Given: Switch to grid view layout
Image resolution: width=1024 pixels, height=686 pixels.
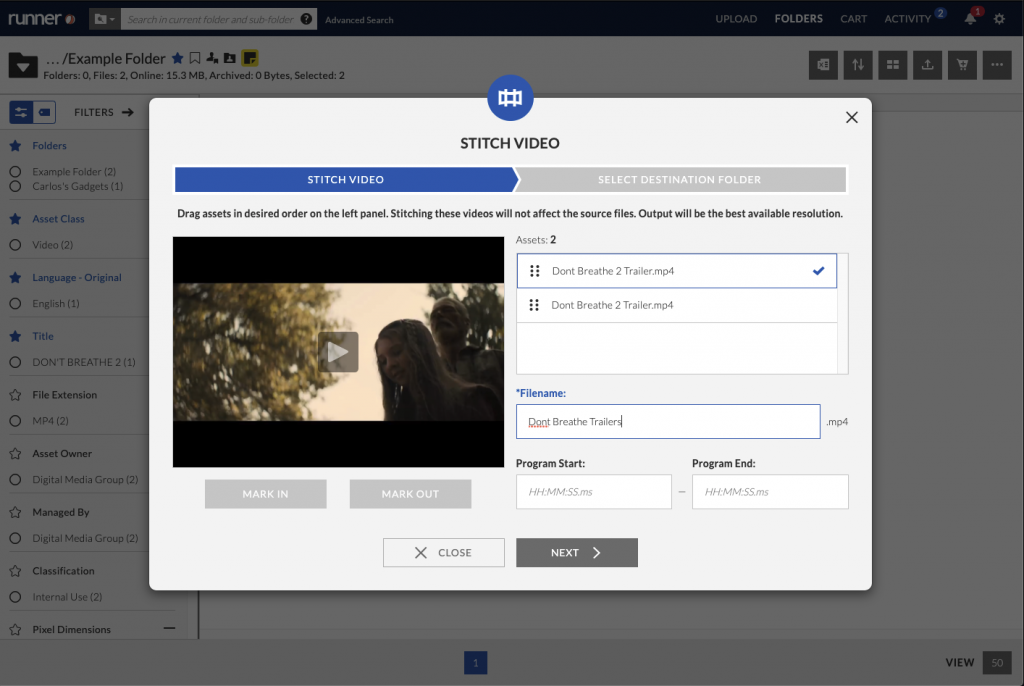Looking at the screenshot, I should (x=893, y=65).
